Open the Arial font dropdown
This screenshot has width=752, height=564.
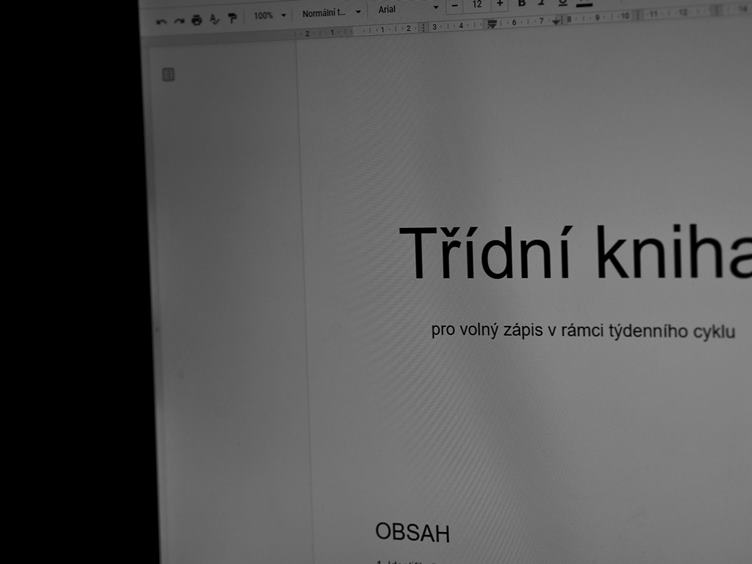408,9
